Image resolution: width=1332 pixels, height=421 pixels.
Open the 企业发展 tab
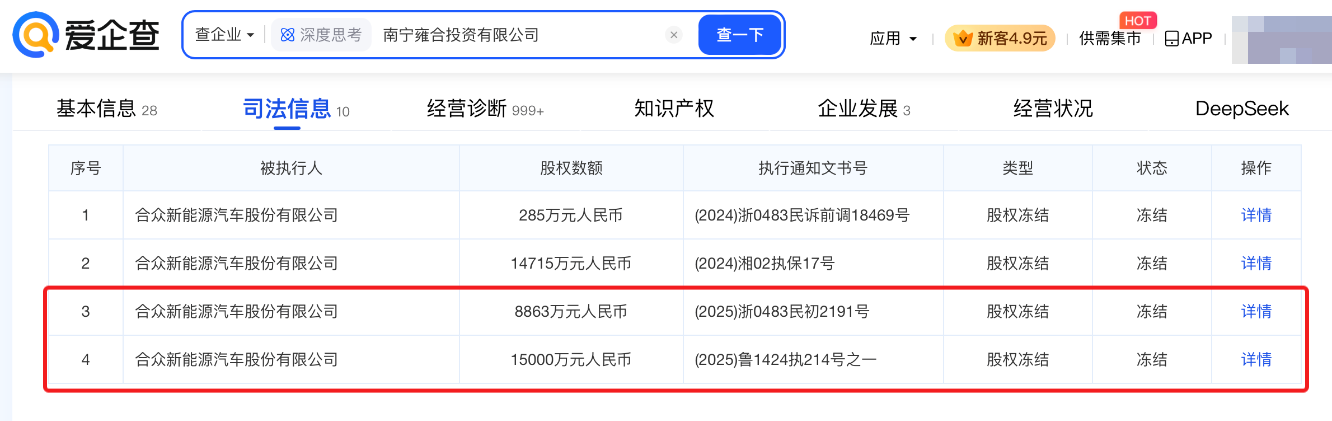858,108
